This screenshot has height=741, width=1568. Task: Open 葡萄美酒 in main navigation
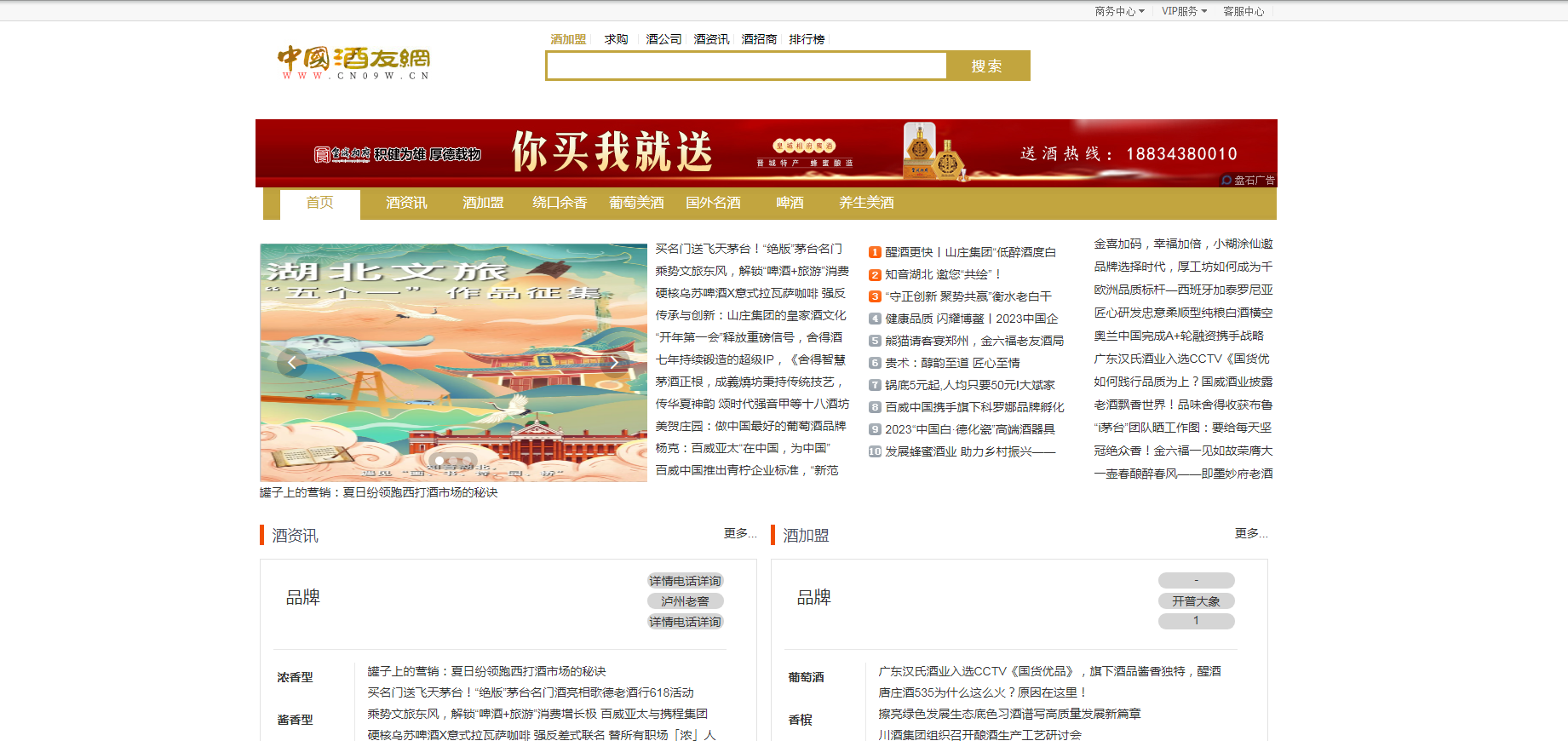pyautogui.click(x=636, y=203)
